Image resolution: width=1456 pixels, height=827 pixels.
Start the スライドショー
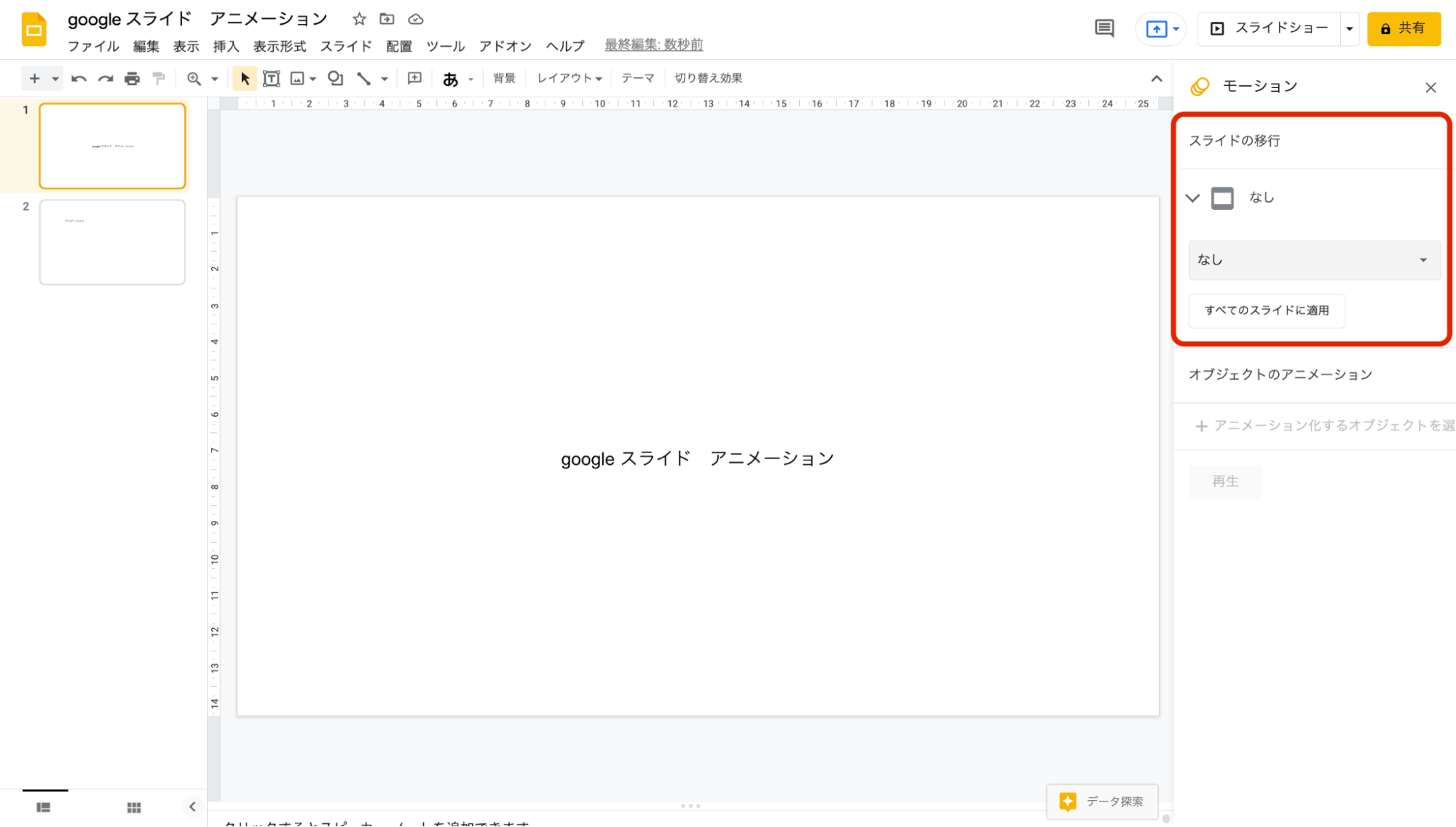pyautogui.click(x=1269, y=28)
